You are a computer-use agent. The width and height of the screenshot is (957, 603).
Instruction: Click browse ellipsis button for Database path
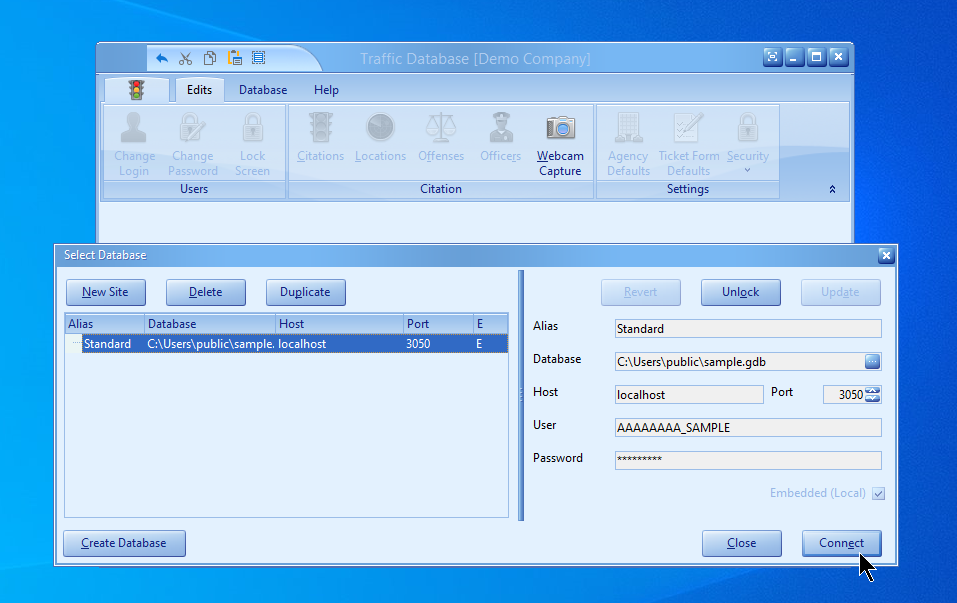(x=872, y=362)
